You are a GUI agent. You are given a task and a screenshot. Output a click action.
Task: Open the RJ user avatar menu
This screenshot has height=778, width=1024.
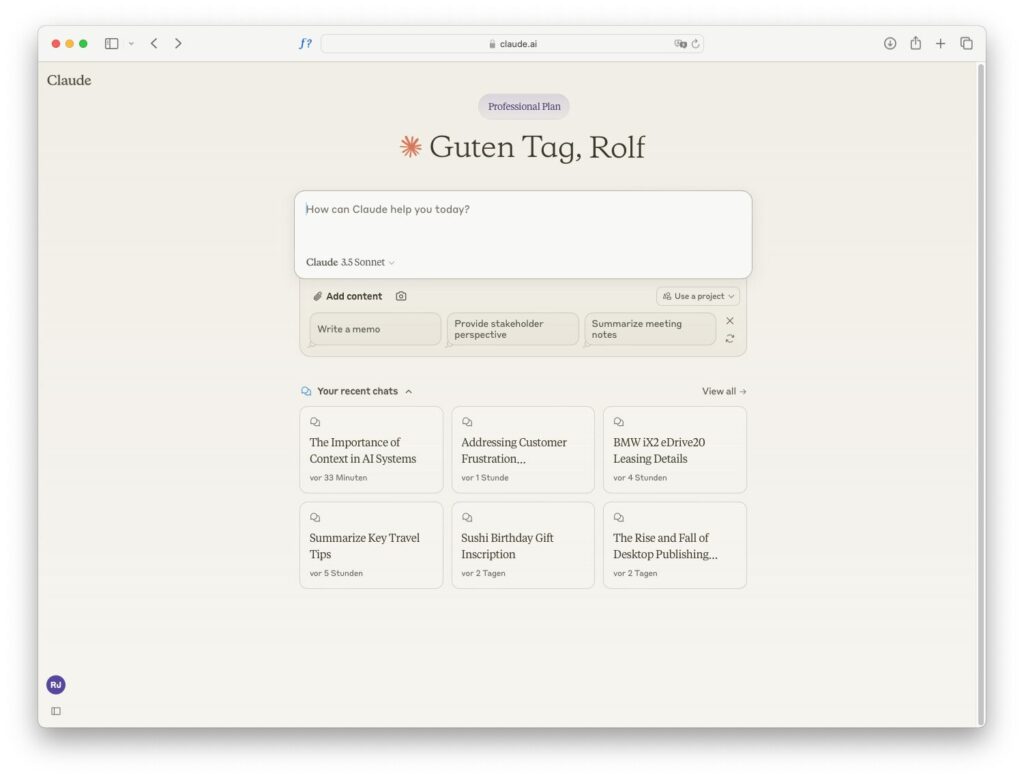click(56, 685)
